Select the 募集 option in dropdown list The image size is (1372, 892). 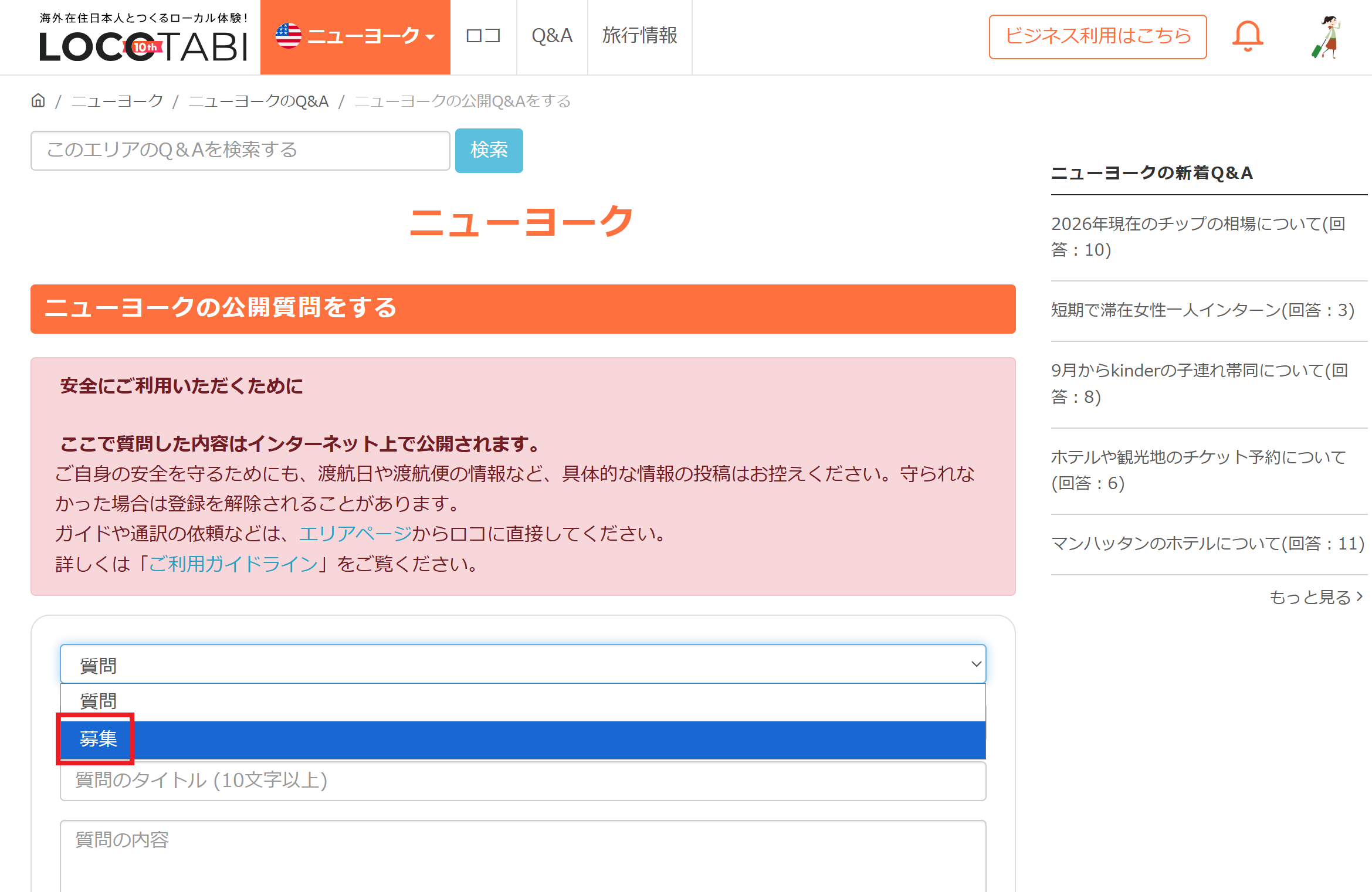click(523, 739)
